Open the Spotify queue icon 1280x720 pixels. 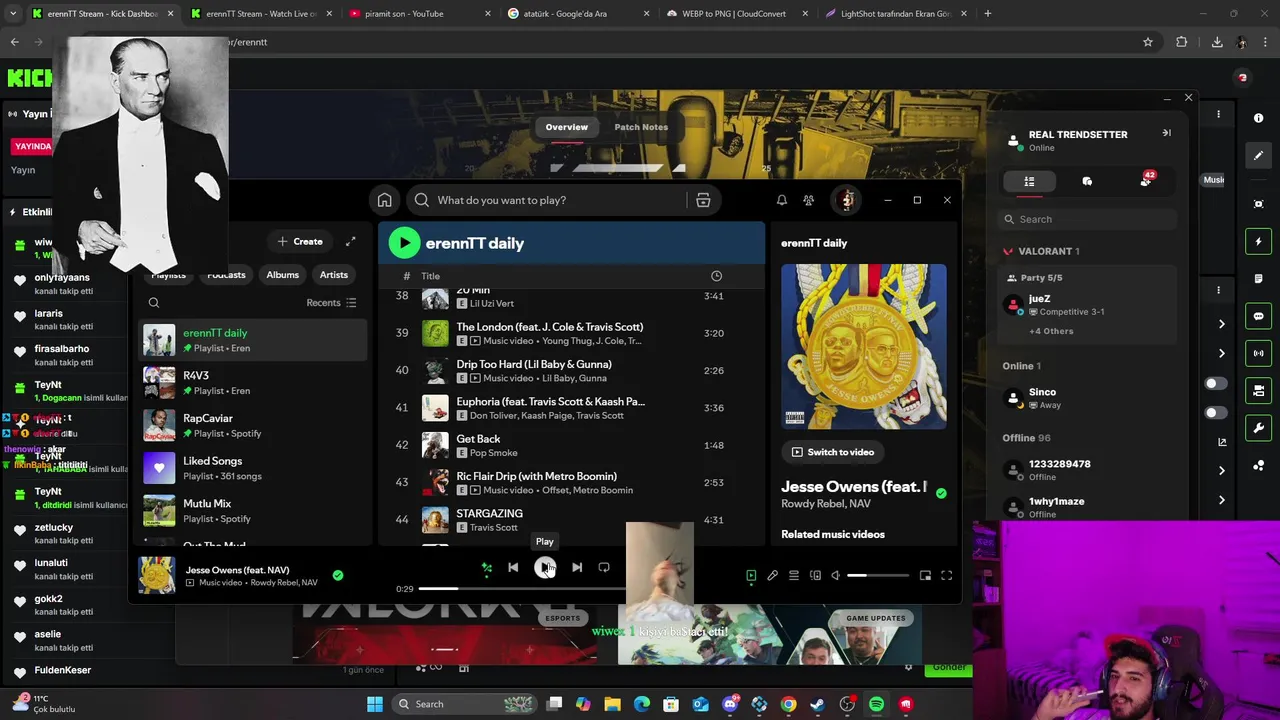coord(794,575)
